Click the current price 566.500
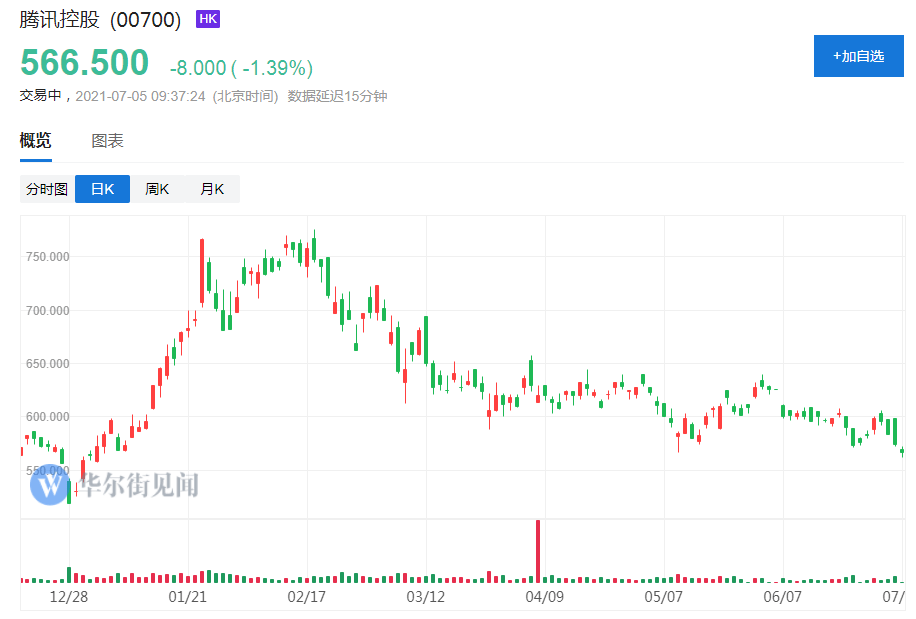 [x=85, y=62]
